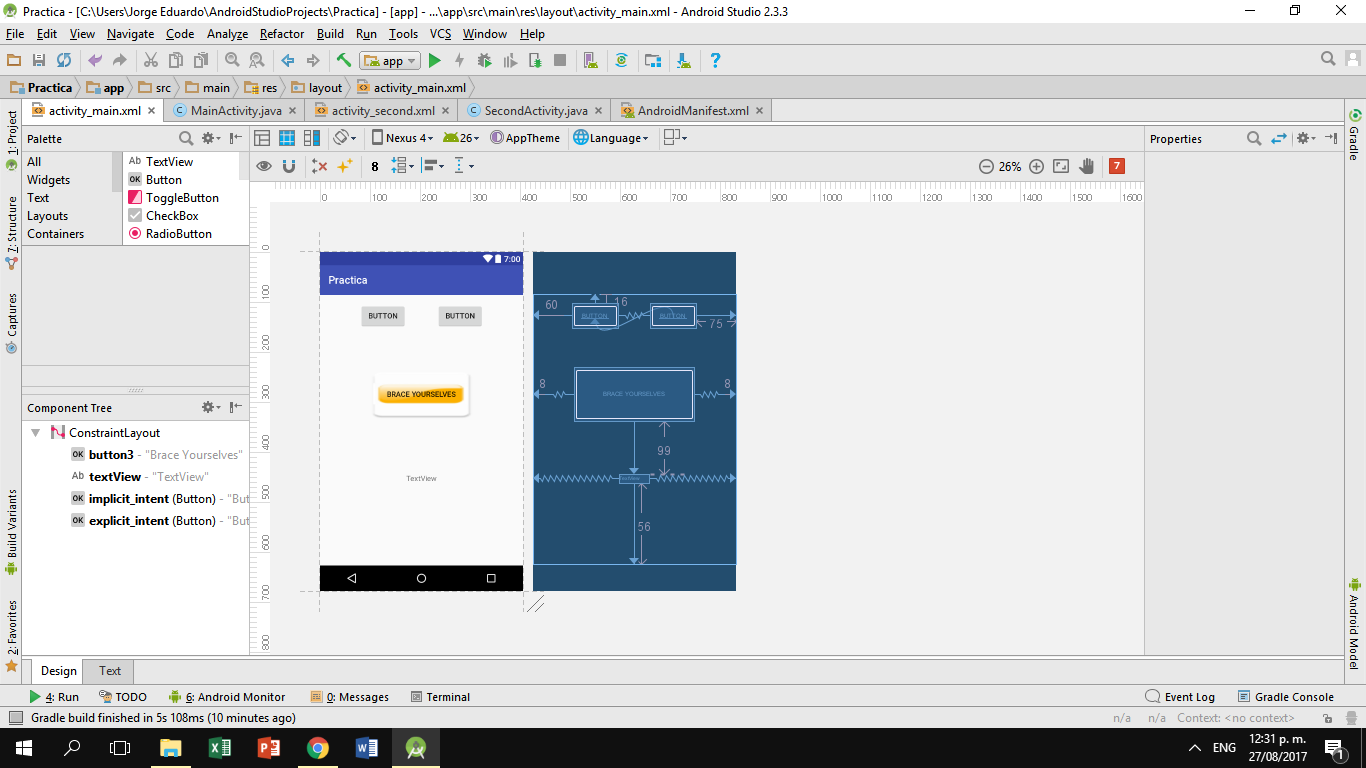Click Zoom to Fit Screen icon
This screenshot has width=1366, height=768.
tap(1061, 167)
